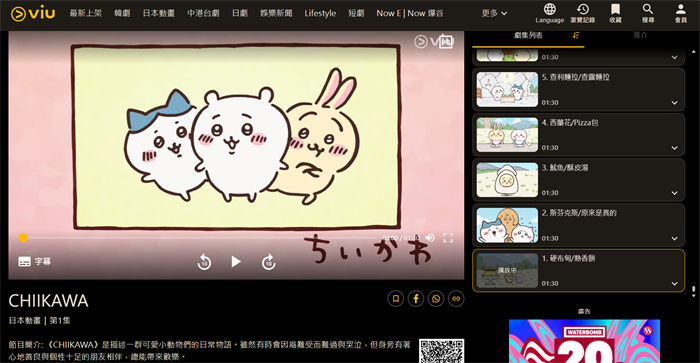Switch to 劇集列表 tab
Viewport: 700px width, 363px height.
click(x=528, y=35)
